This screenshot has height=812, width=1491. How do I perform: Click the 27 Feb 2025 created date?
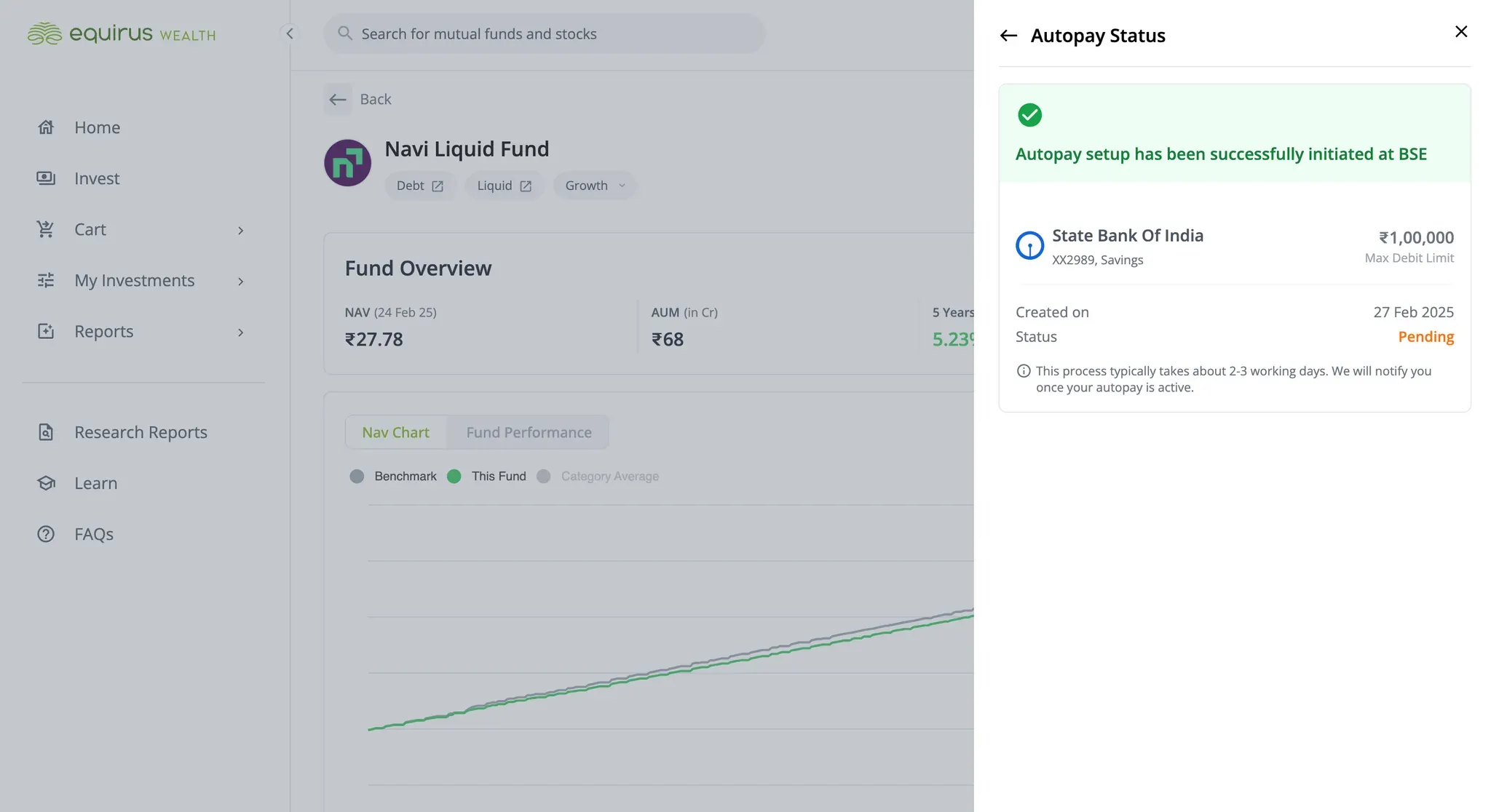(1413, 312)
